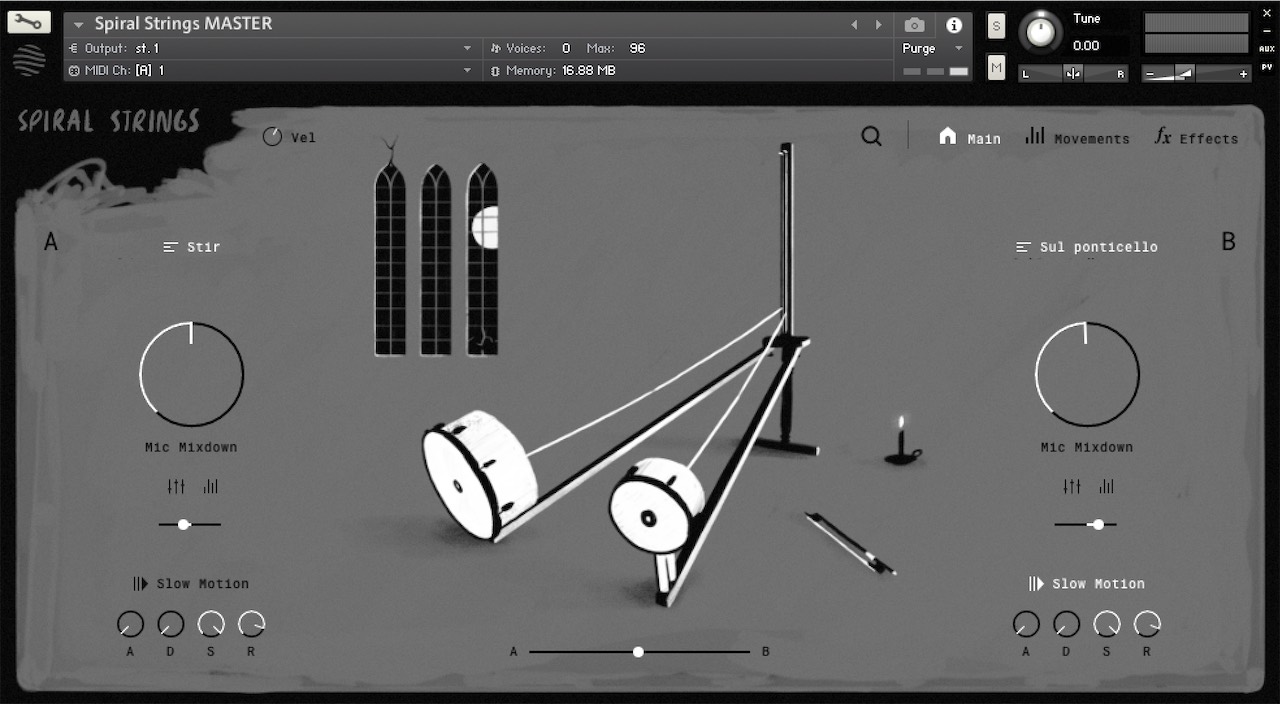
Task: Open the instrument info panel via the i icon
Action: (956, 25)
